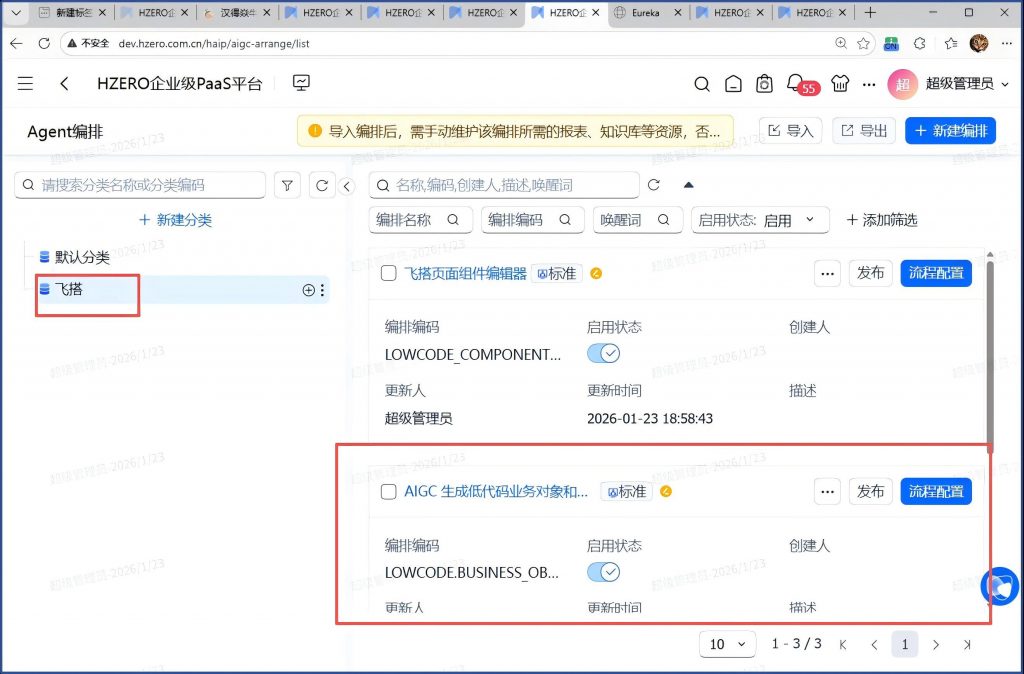Open the 启用状态 filter dropdown
Image resolution: width=1024 pixels, height=674 pixels.
[x=760, y=220]
